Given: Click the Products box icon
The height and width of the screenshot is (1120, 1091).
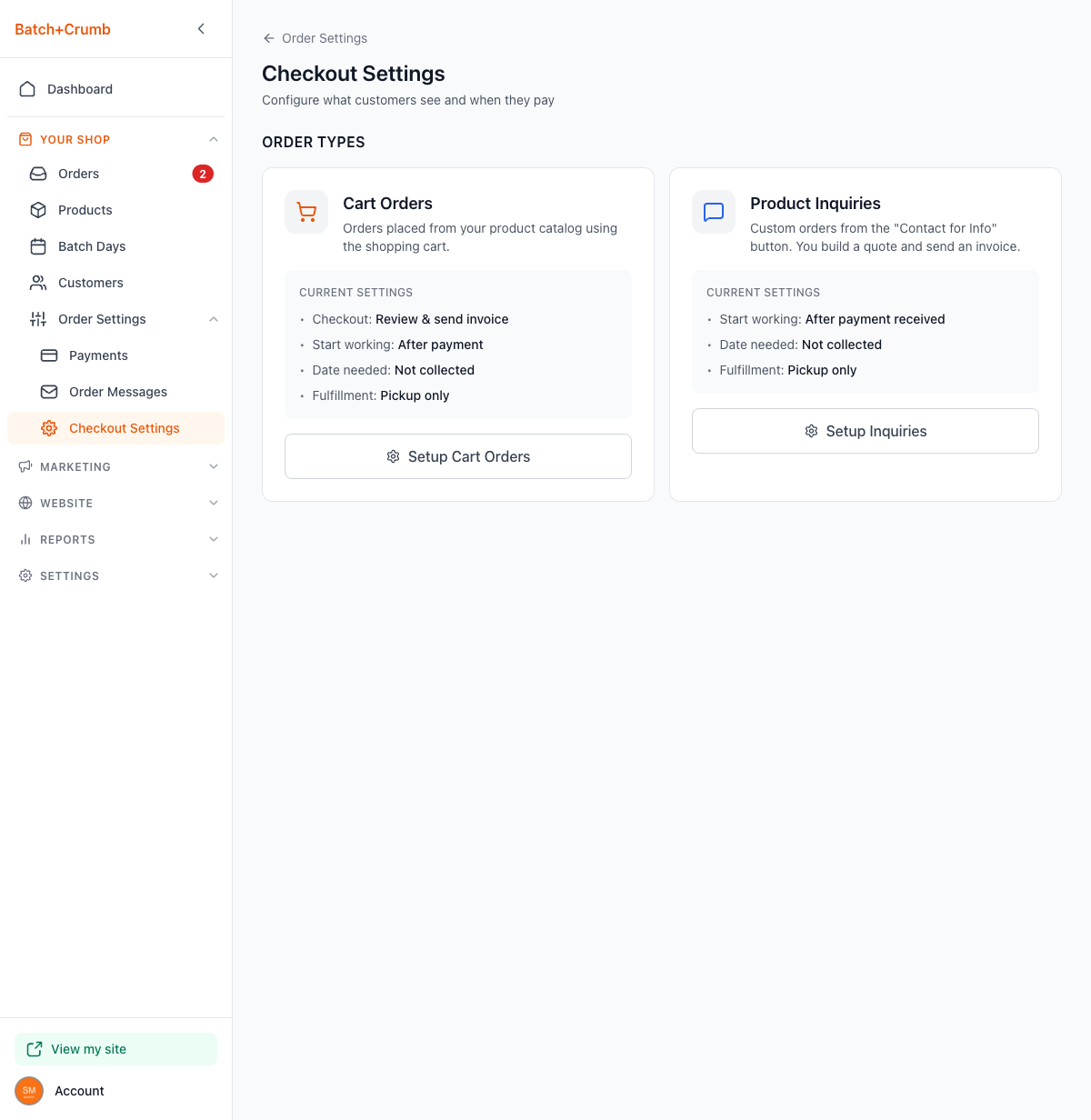Looking at the screenshot, I should tap(38, 210).
